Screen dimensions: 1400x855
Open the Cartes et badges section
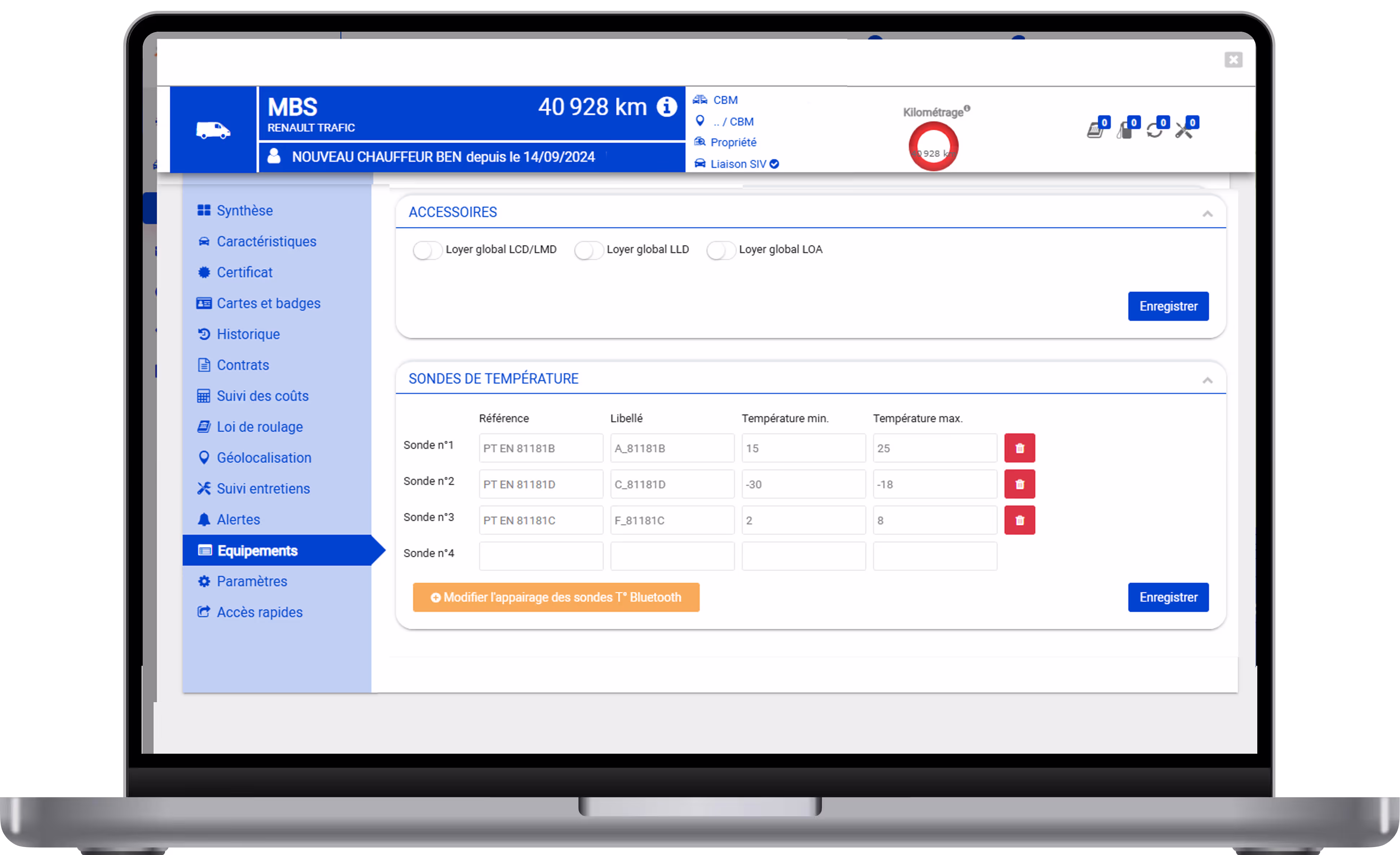[268, 303]
